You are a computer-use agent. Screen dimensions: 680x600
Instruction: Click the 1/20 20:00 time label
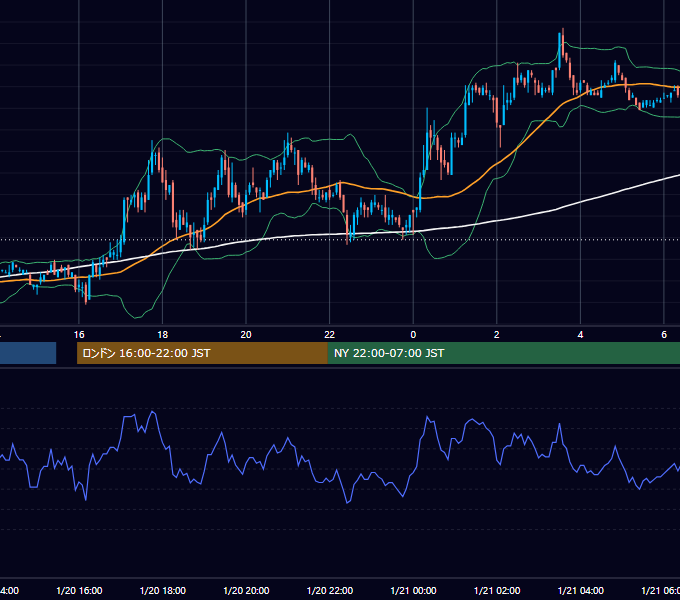tap(246, 590)
